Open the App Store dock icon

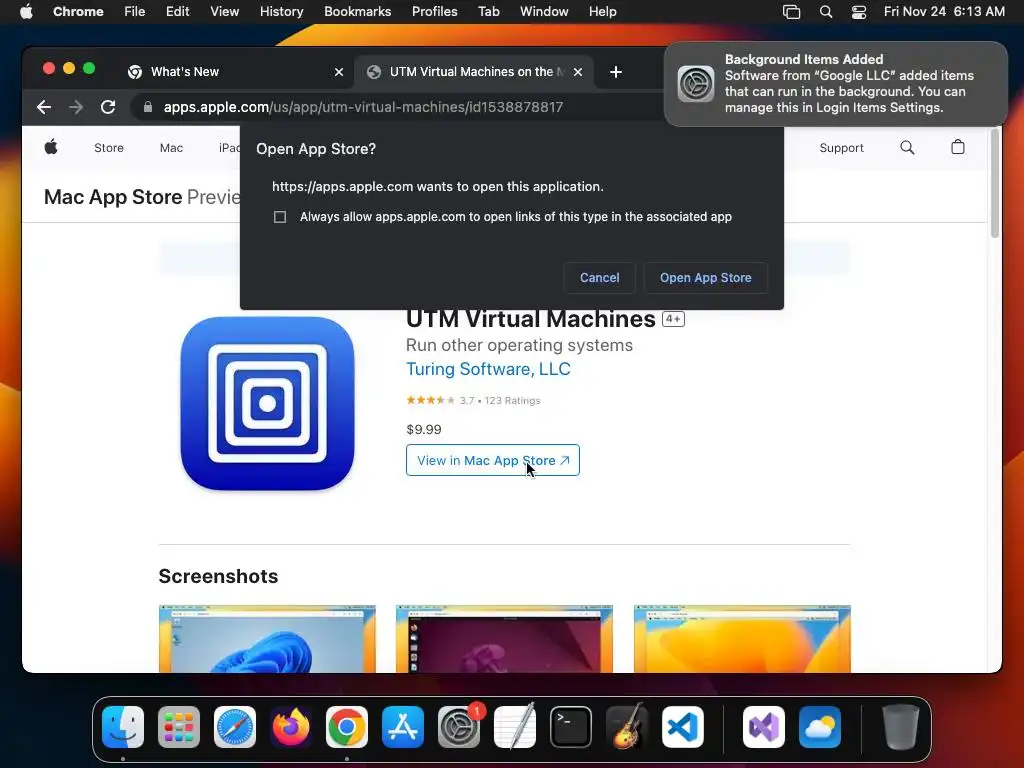tap(403, 727)
